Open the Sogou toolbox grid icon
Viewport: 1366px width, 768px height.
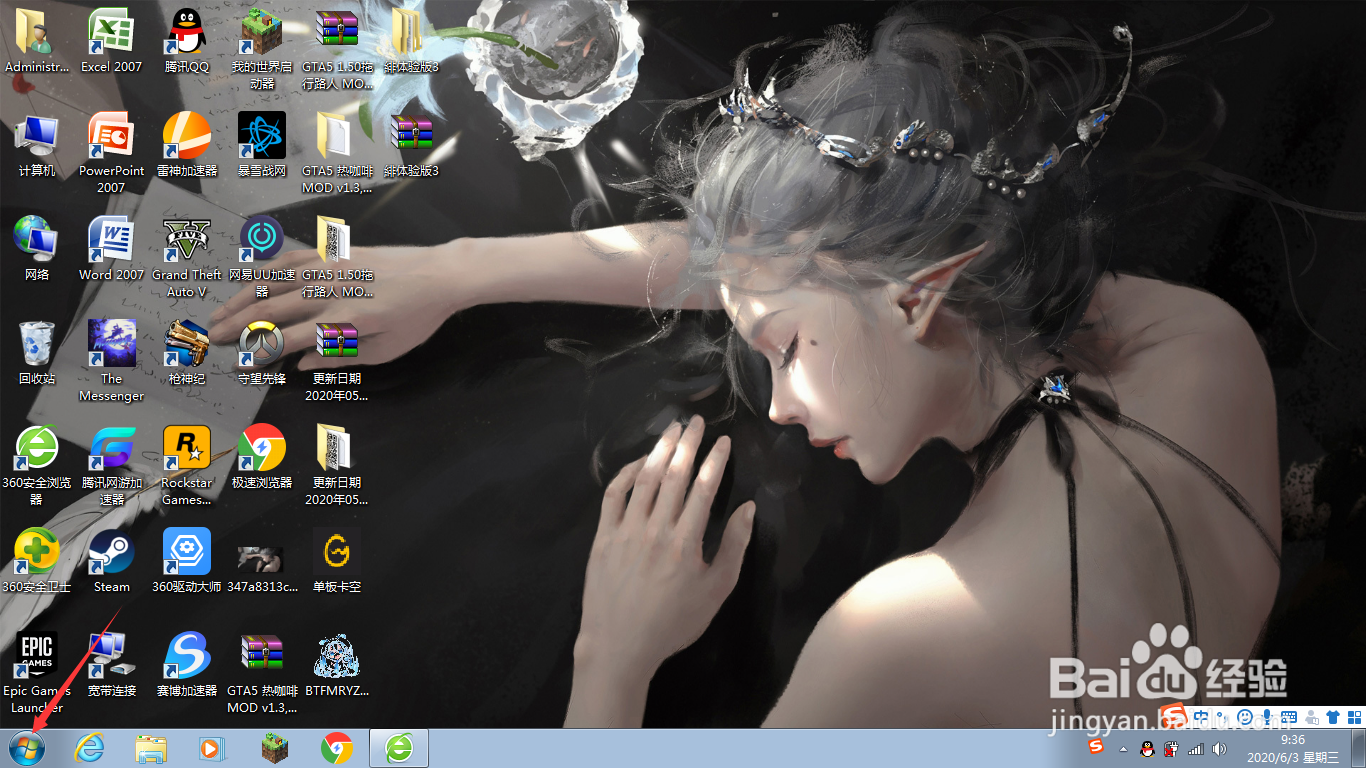pos(1354,716)
